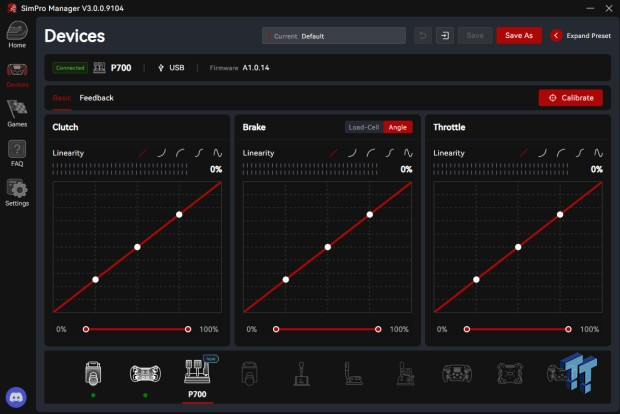Image resolution: width=620 pixels, height=414 pixels.
Task: Click the Clutch linearity tick bar
Action: 120,169
